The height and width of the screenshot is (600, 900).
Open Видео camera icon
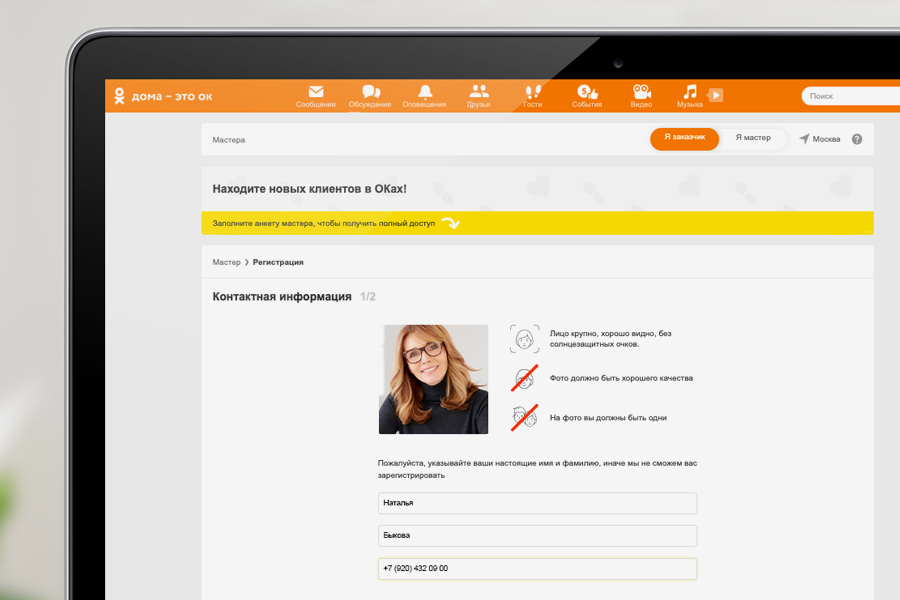coord(641,91)
